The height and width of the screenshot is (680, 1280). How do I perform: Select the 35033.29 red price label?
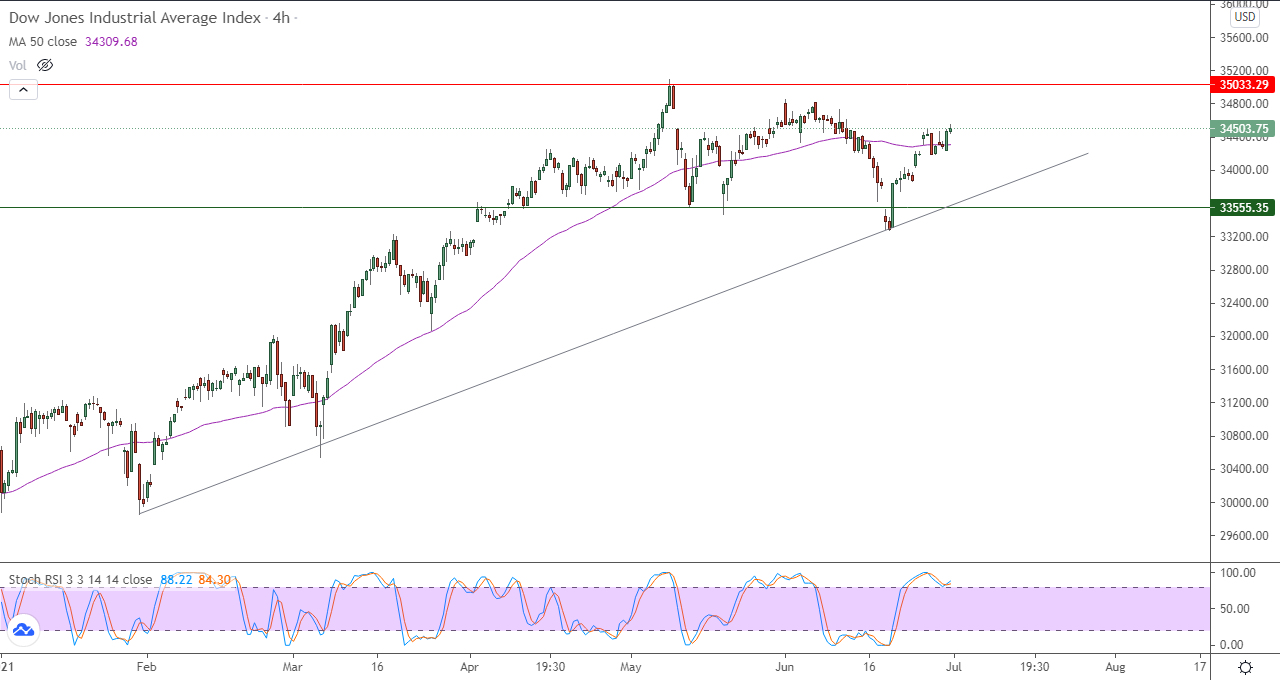1243,85
